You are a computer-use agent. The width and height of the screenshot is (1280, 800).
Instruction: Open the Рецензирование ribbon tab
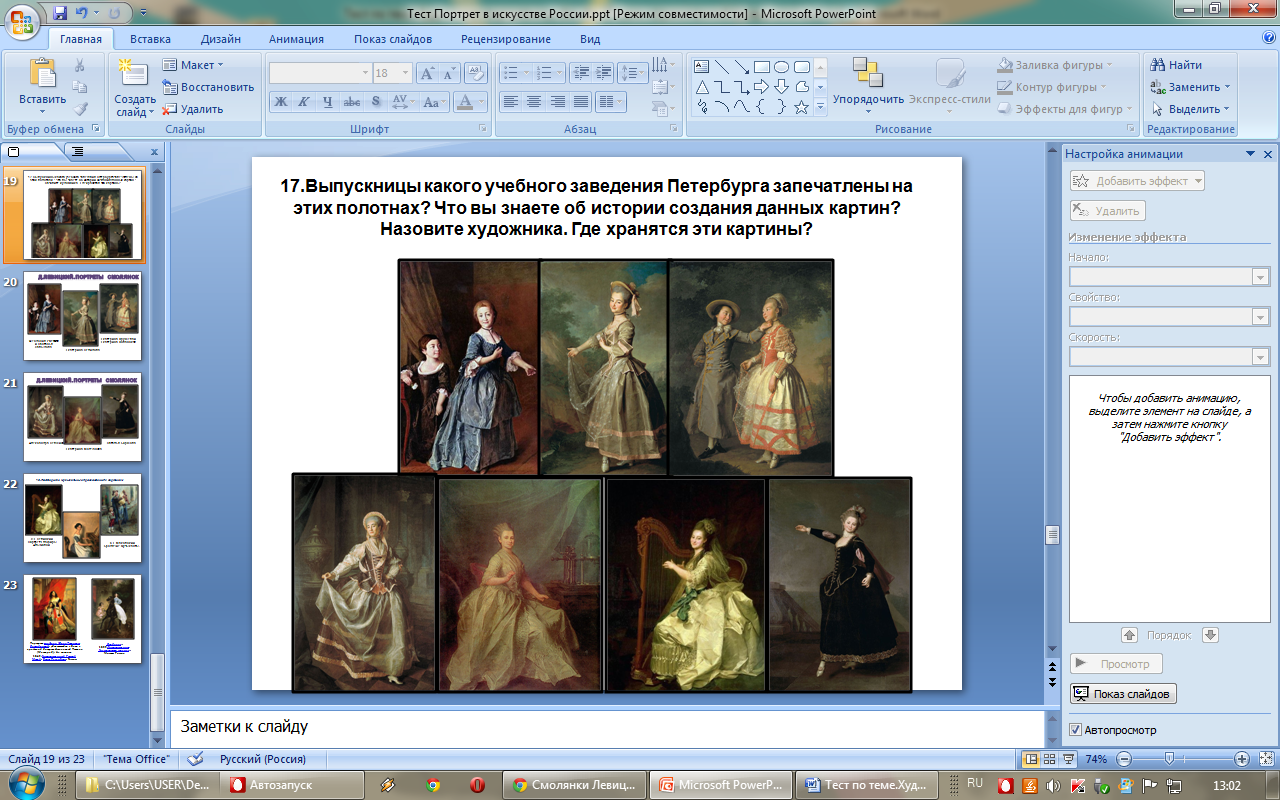[506, 39]
